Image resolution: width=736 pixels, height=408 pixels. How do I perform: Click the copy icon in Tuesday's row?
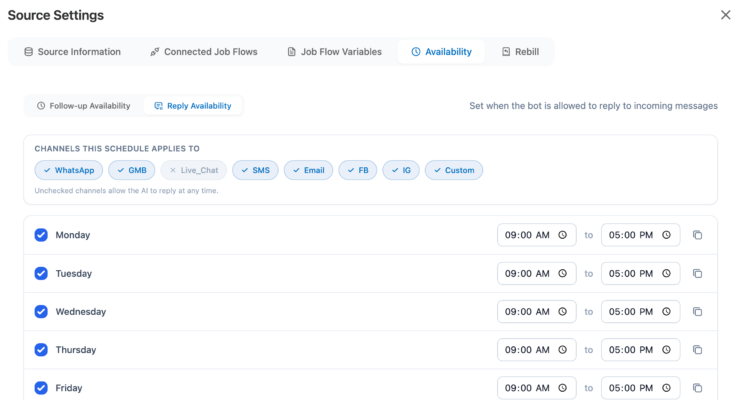(698, 273)
